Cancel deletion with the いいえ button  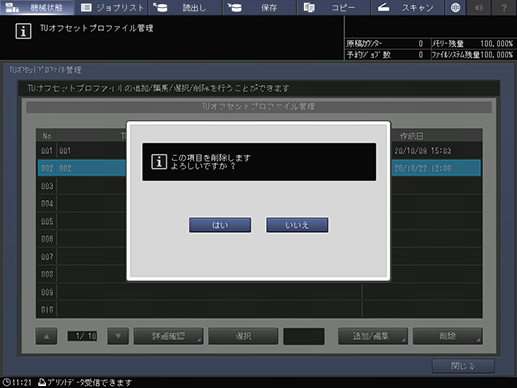coord(297,225)
